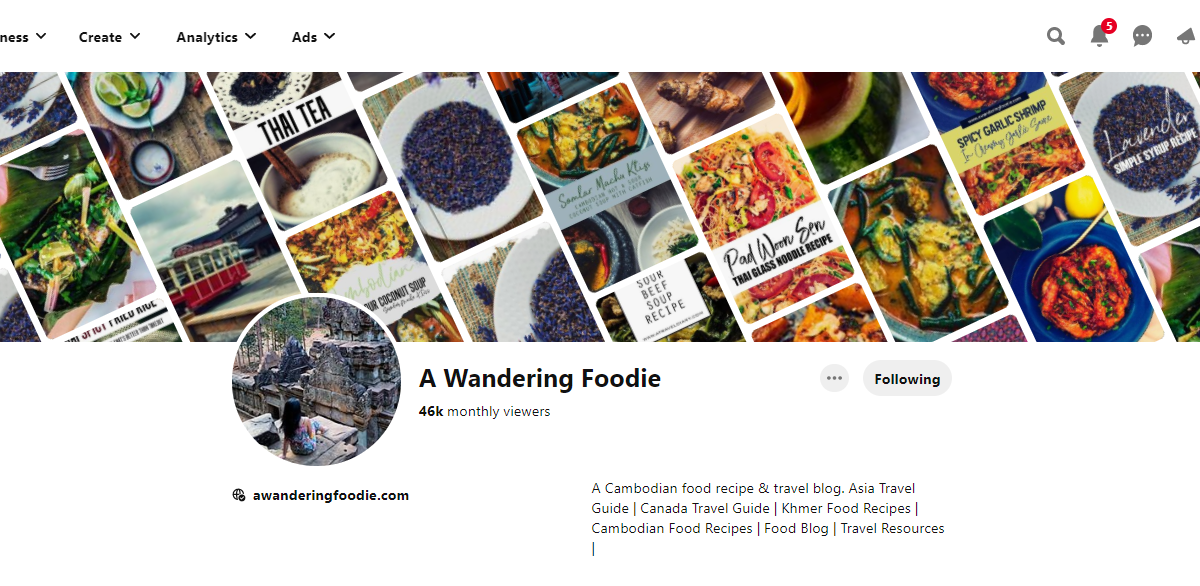
Task: Open the Lavender Simple Syrup pin
Action: (1135, 150)
